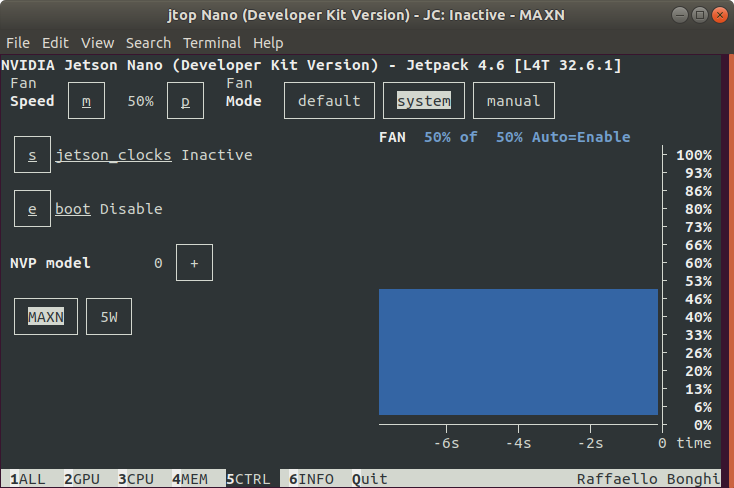
Task: Toggle boot enable with the e button
Action: point(32,208)
